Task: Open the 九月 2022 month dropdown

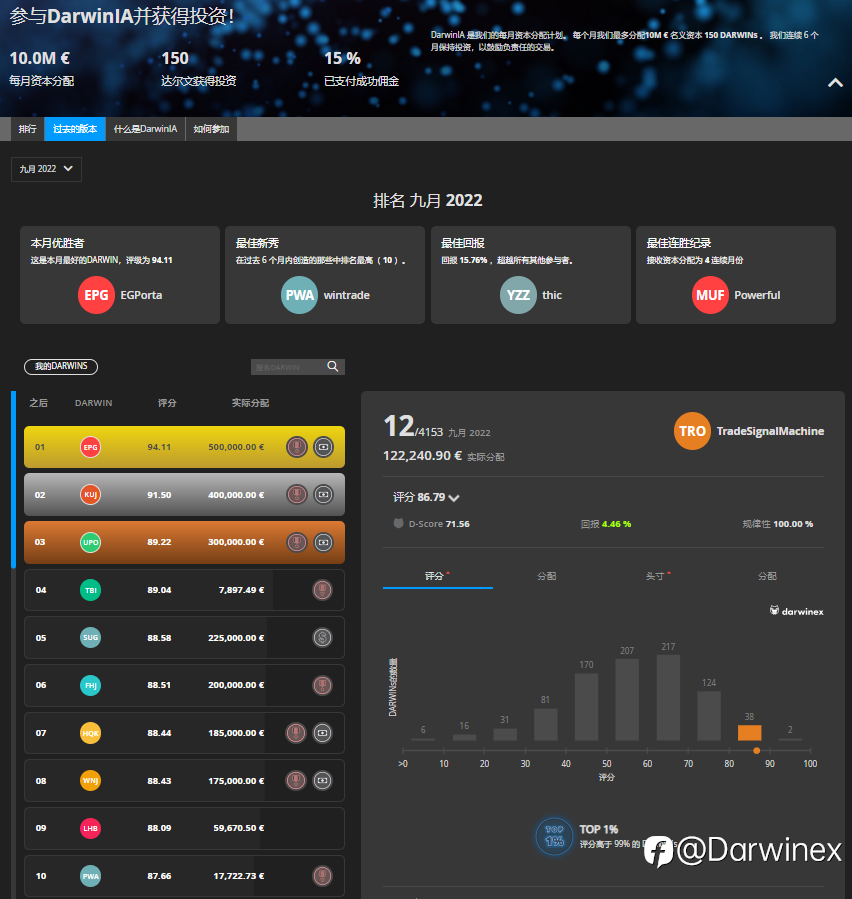Action: pos(46,169)
